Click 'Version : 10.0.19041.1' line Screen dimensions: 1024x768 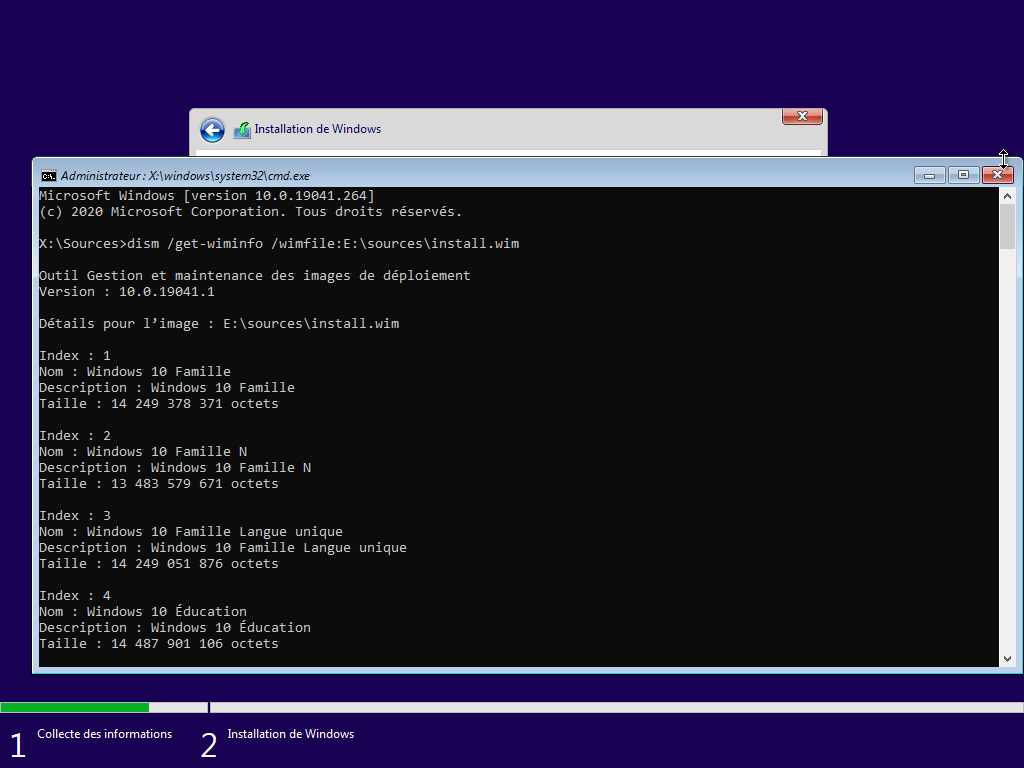[127, 292]
